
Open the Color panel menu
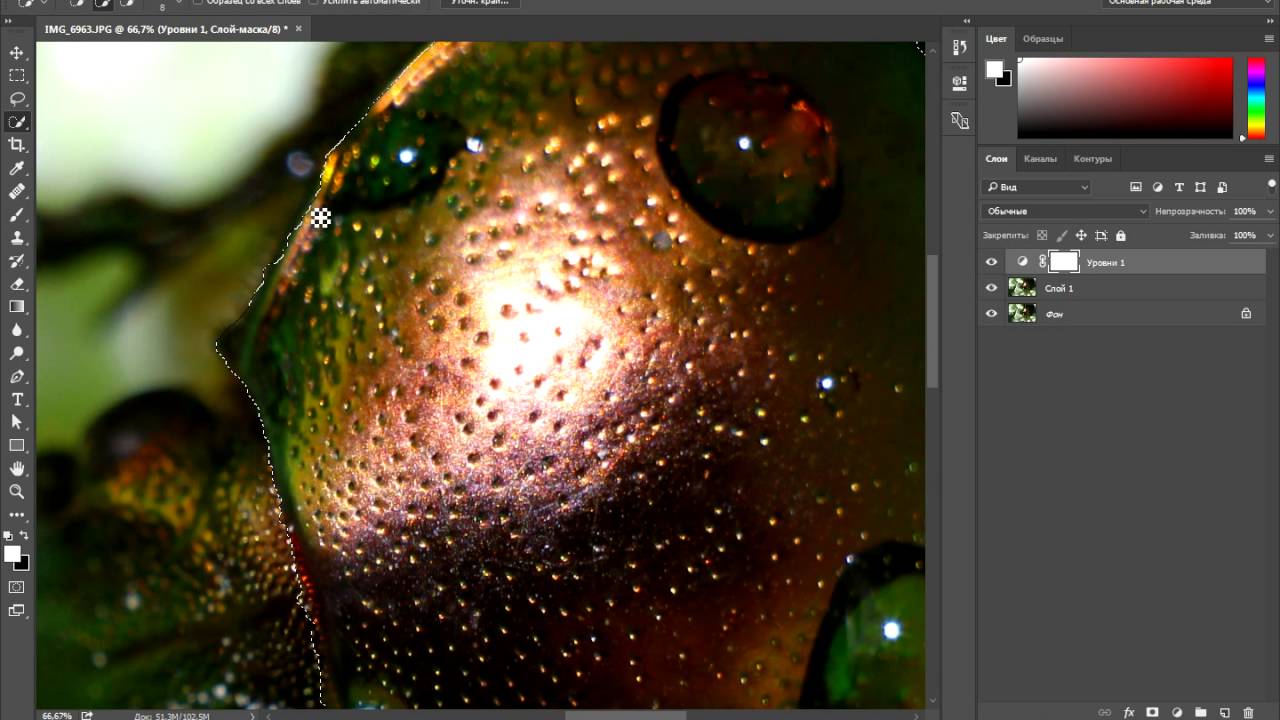[x=1269, y=39]
